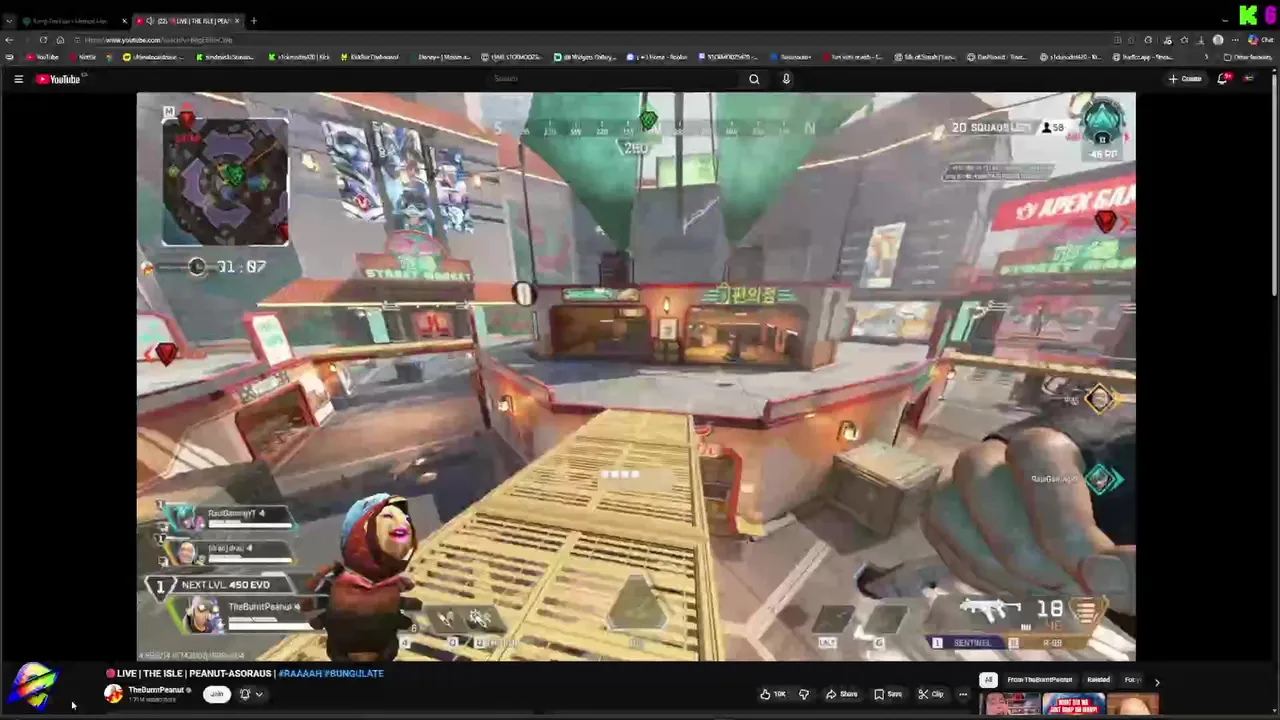Screen dimensions: 1280x720
Task: Open the first recommended video thumbnail
Action: coord(1012,706)
